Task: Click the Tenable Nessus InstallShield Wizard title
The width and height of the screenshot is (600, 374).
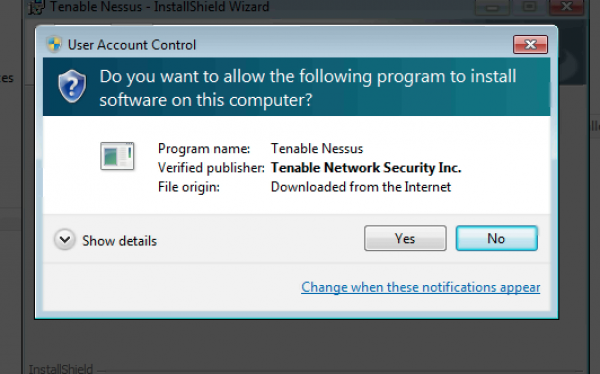Action: (x=160, y=7)
